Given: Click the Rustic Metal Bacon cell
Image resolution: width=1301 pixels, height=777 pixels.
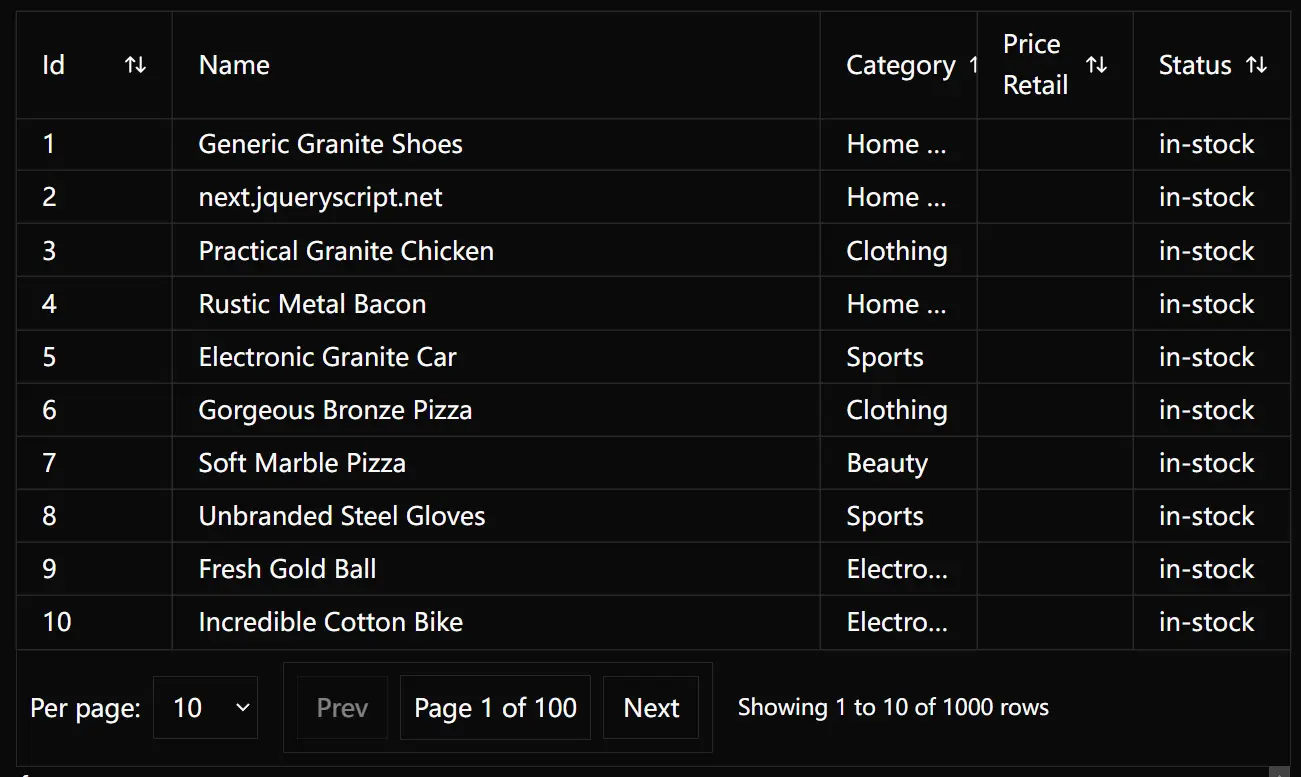Looking at the screenshot, I should click(x=496, y=303).
